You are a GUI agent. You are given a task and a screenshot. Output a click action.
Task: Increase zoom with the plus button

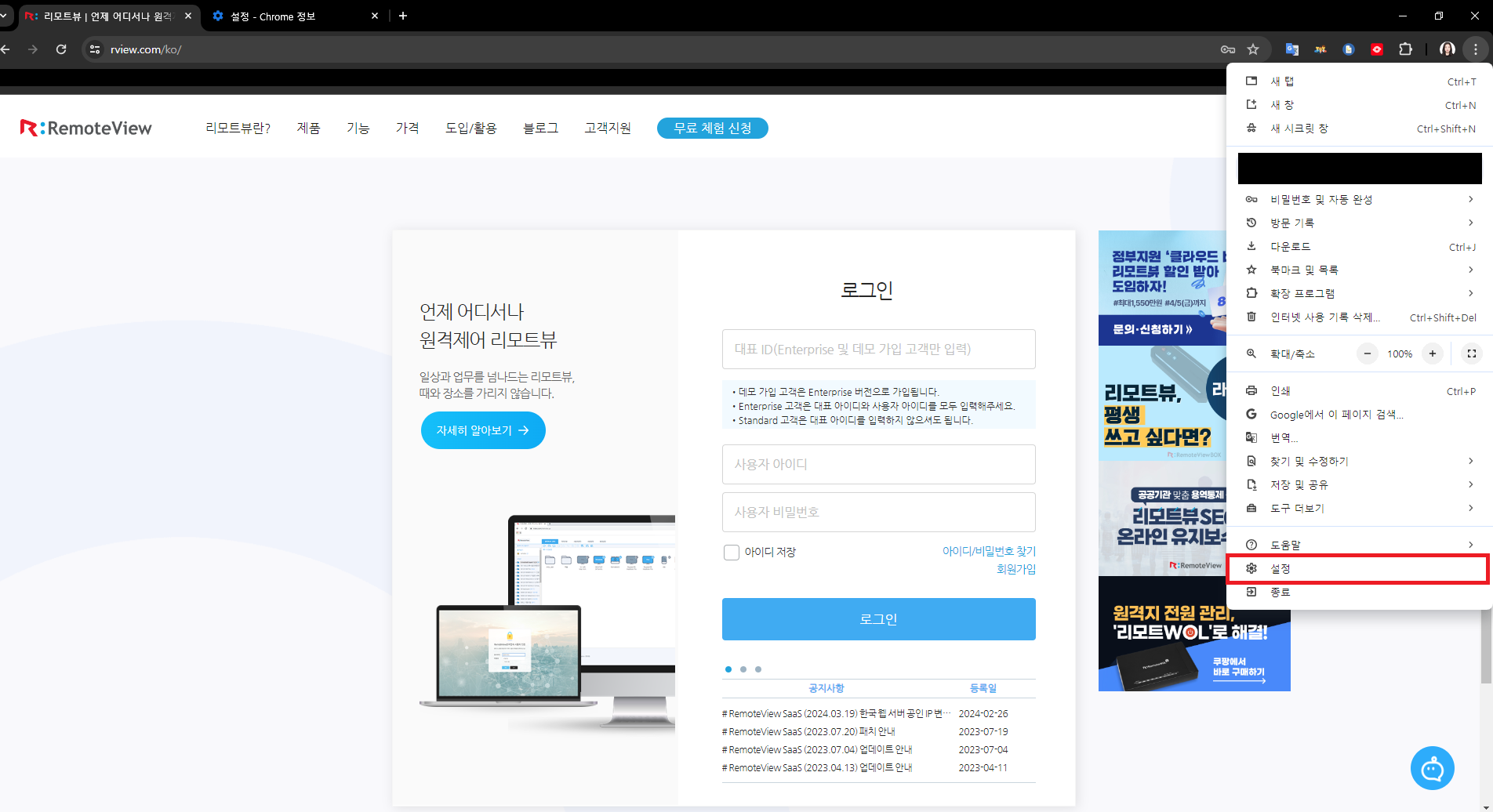[1433, 353]
